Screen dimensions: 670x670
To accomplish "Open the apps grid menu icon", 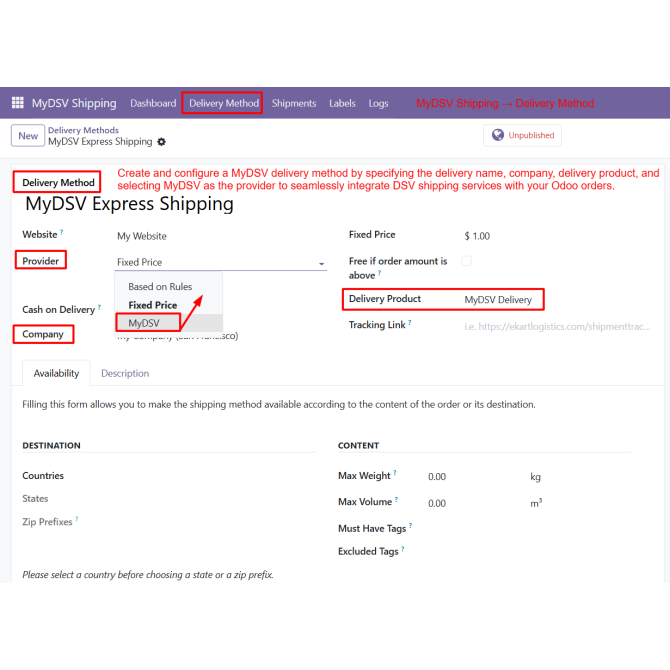I will pyautogui.click(x=18, y=103).
